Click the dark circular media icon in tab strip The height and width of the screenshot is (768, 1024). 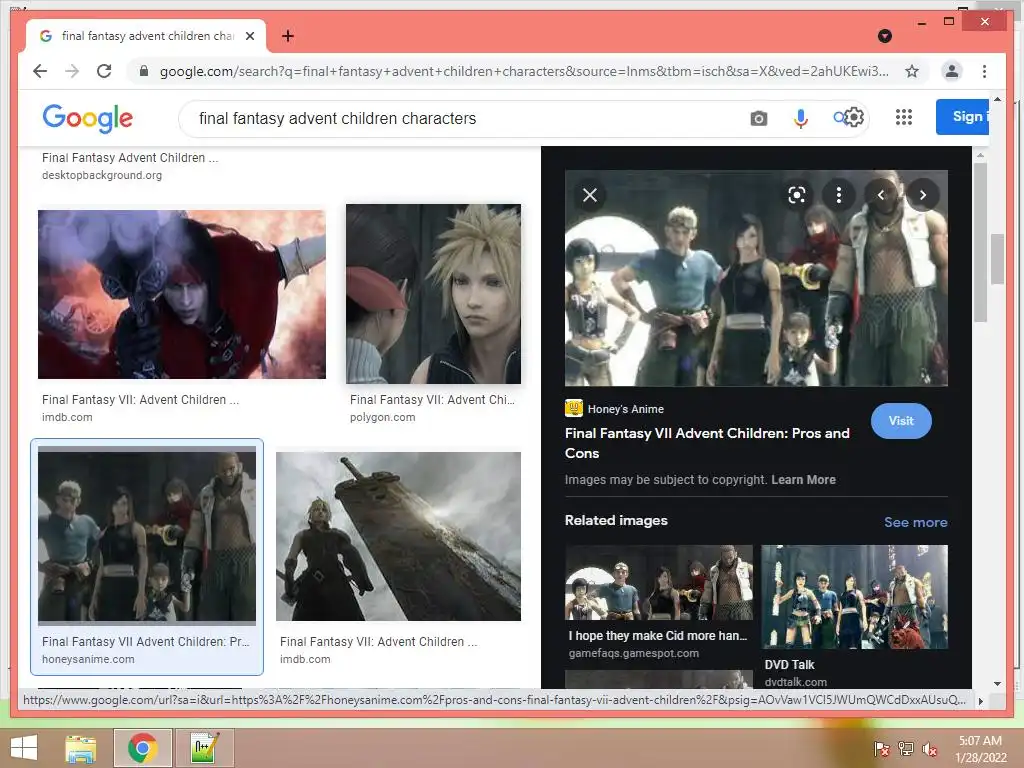point(885,36)
